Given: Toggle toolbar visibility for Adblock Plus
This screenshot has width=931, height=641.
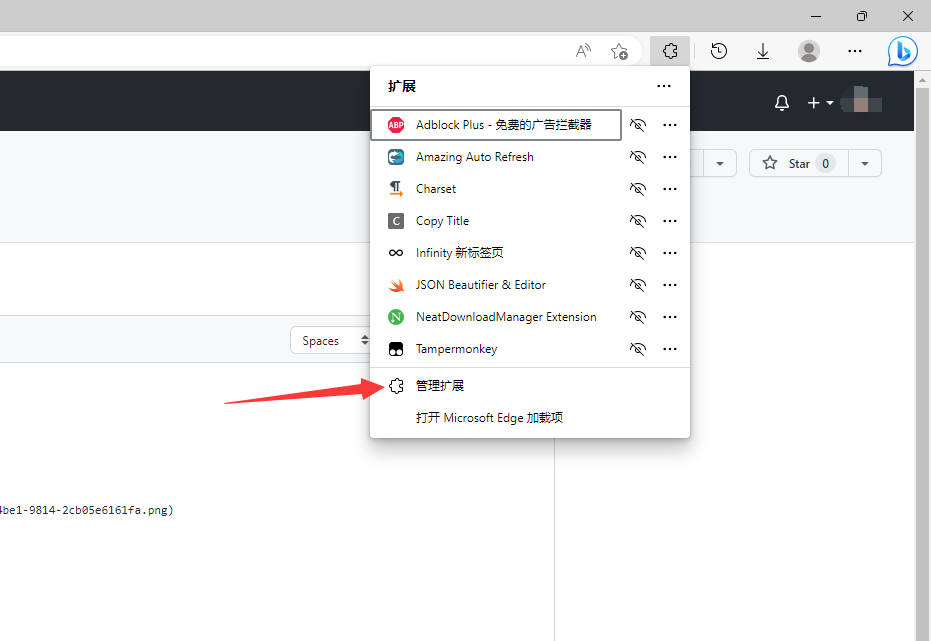Looking at the screenshot, I should (x=638, y=125).
